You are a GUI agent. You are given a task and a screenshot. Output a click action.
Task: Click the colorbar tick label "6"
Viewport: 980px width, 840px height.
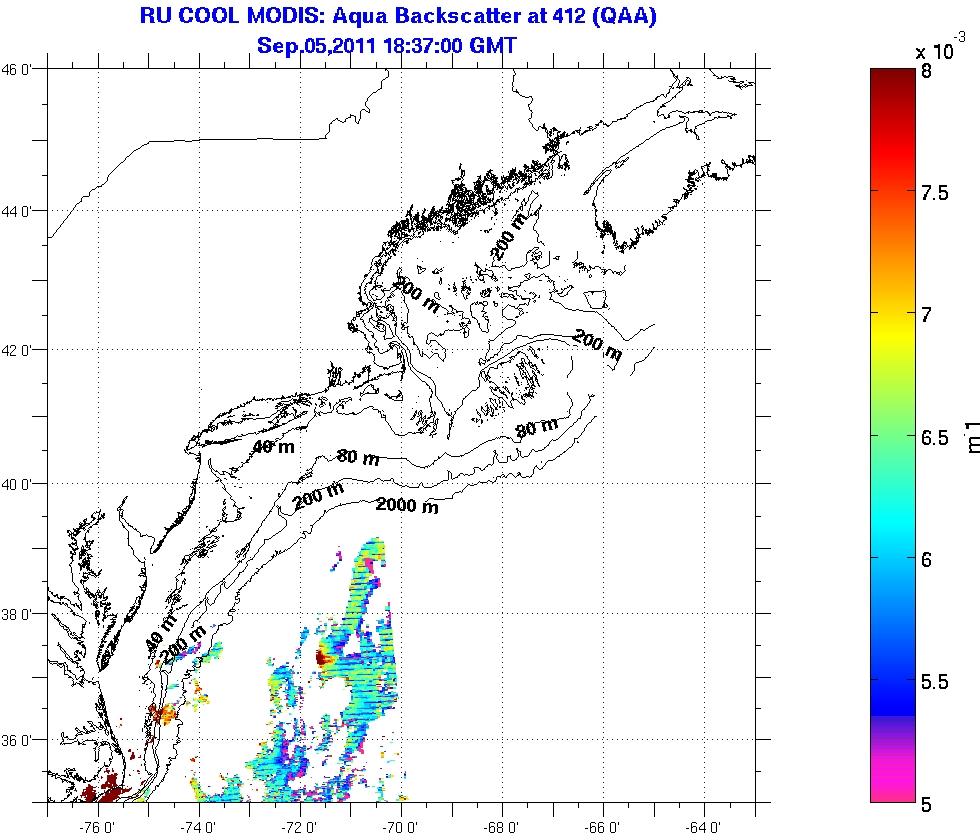coord(926,559)
